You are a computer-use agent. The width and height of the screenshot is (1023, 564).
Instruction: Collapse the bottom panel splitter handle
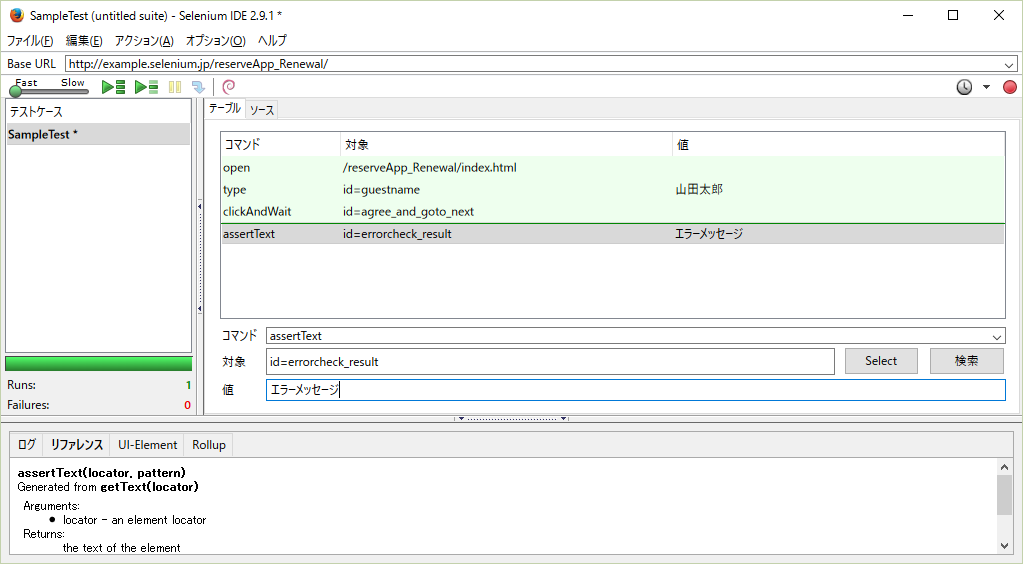(x=512, y=418)
